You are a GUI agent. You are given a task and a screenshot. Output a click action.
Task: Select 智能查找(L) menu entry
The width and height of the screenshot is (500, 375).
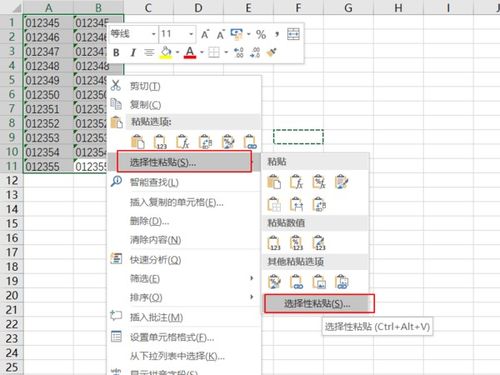point(184,182)
